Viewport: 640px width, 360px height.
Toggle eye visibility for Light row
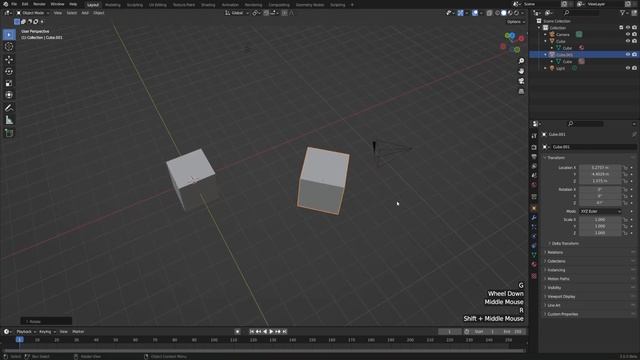[x=628, y=68]
